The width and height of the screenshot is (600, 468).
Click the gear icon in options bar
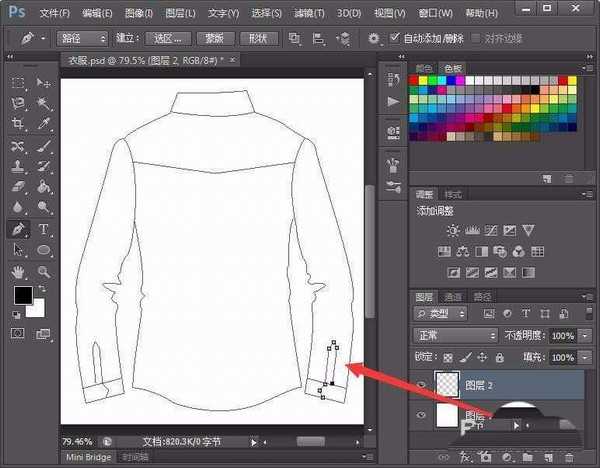[x=373, y=38]
